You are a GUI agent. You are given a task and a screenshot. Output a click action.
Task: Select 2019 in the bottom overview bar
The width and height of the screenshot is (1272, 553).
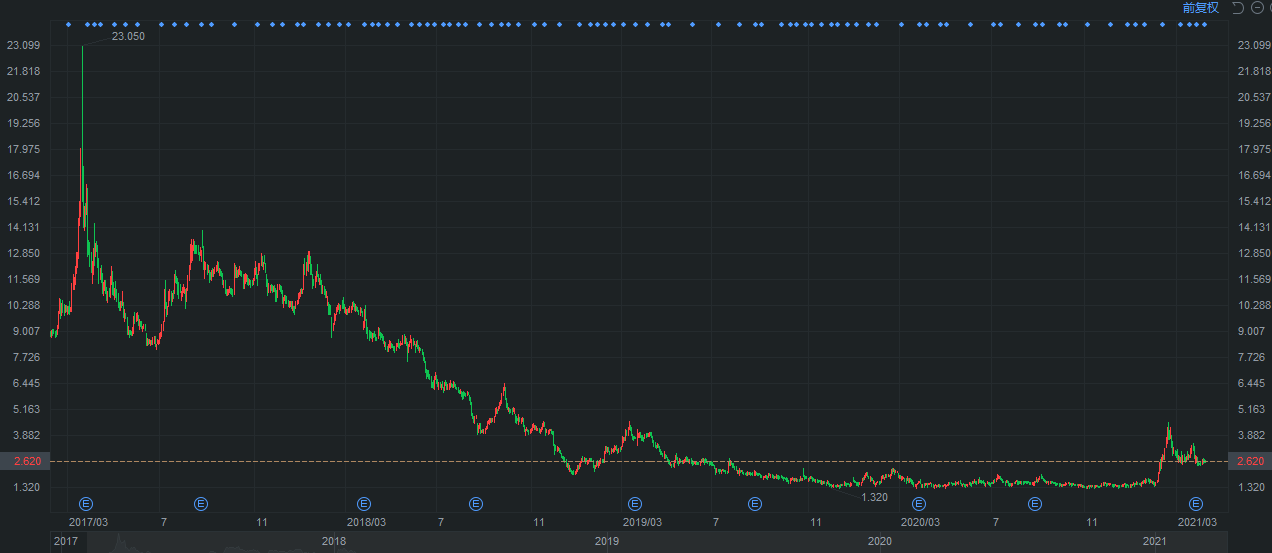tap(607, 541)
